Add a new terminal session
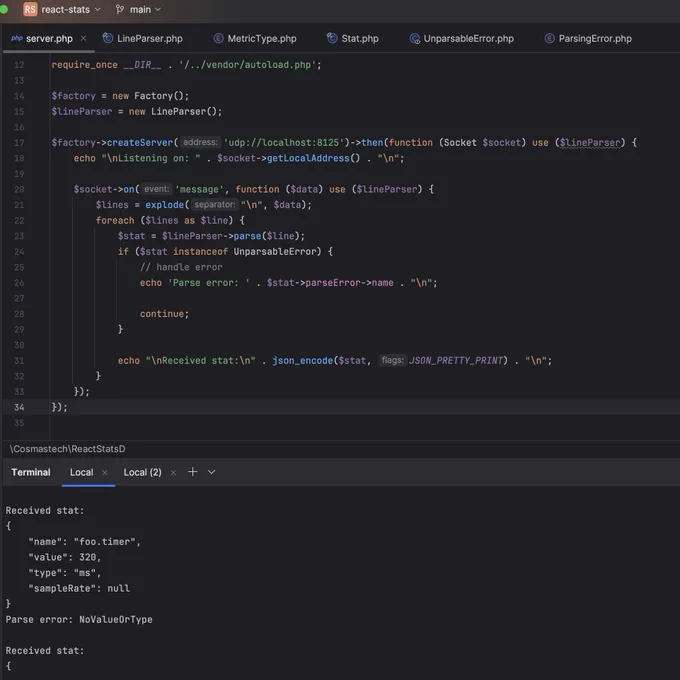 pos(193,472)
